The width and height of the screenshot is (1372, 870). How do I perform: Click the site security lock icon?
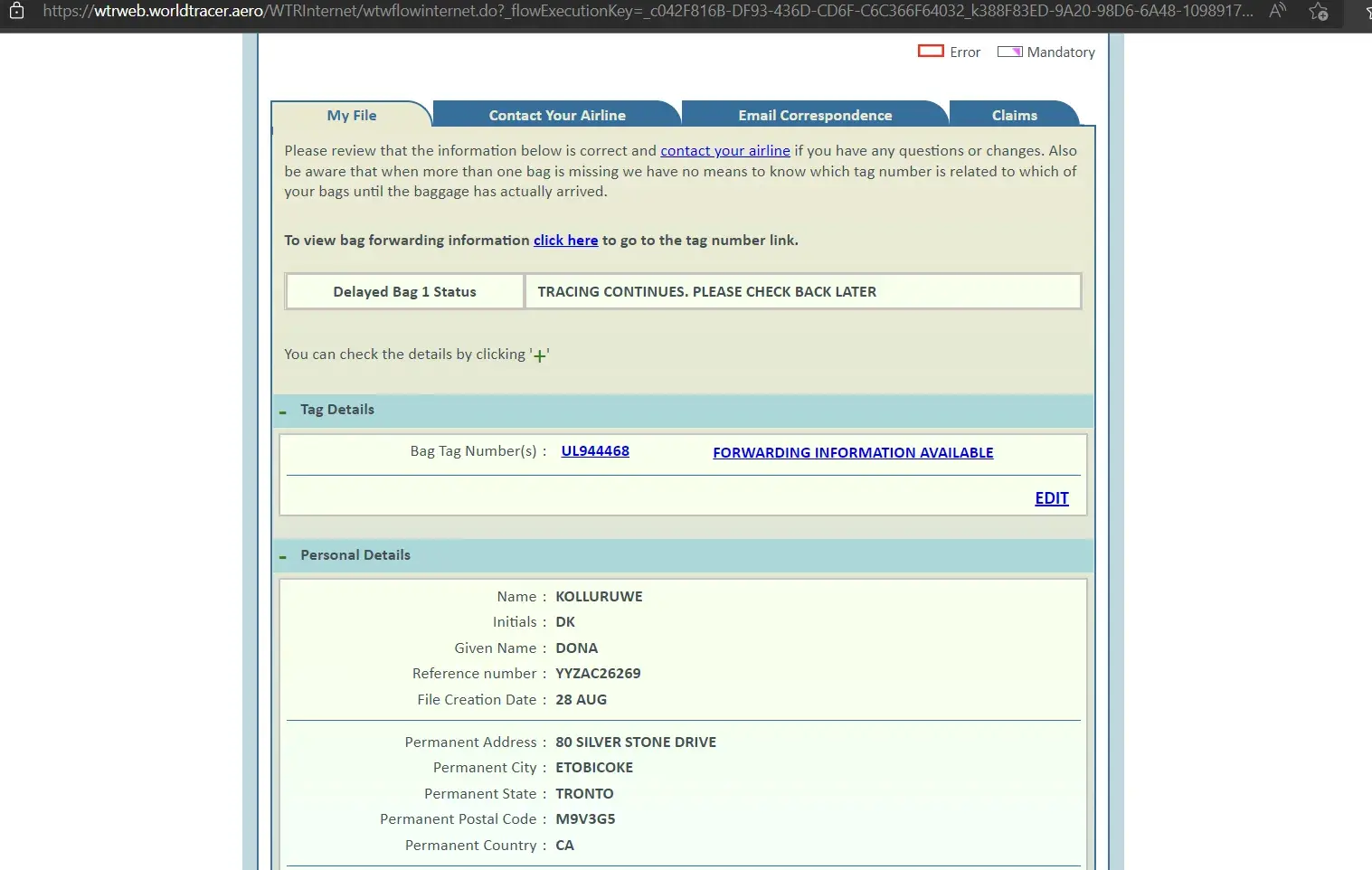tap(16, 12)
